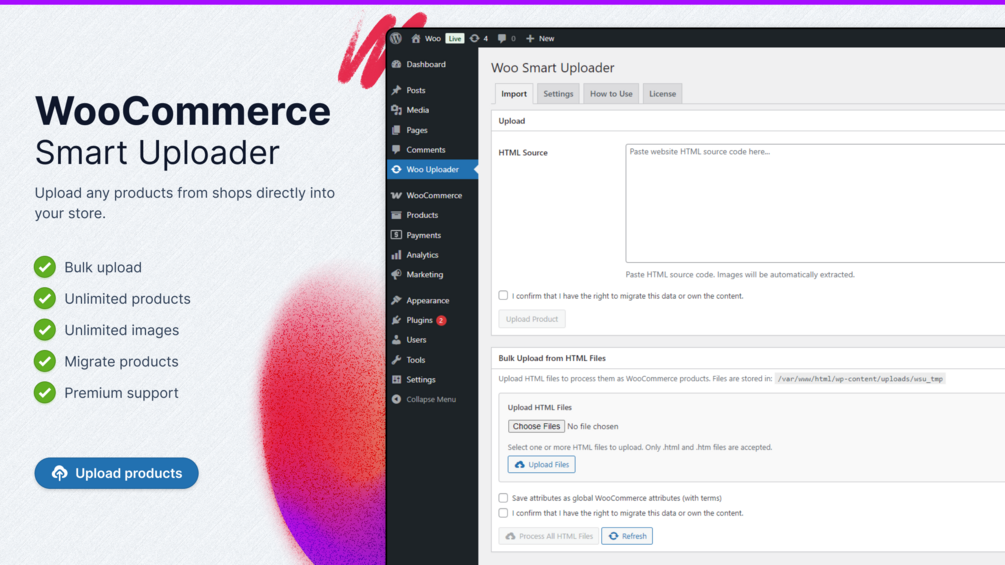
Task: Open the Users menu item
Action: (432, 340)
